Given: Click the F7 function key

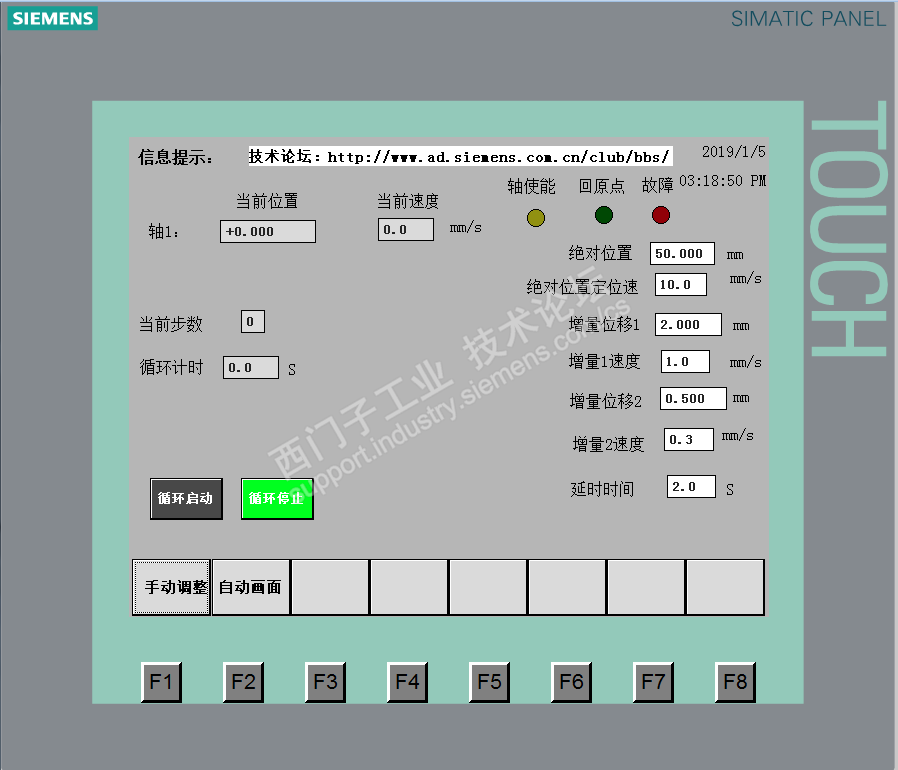Looking at the screenshot, I should pyautogui.click(x=653, y=682).
